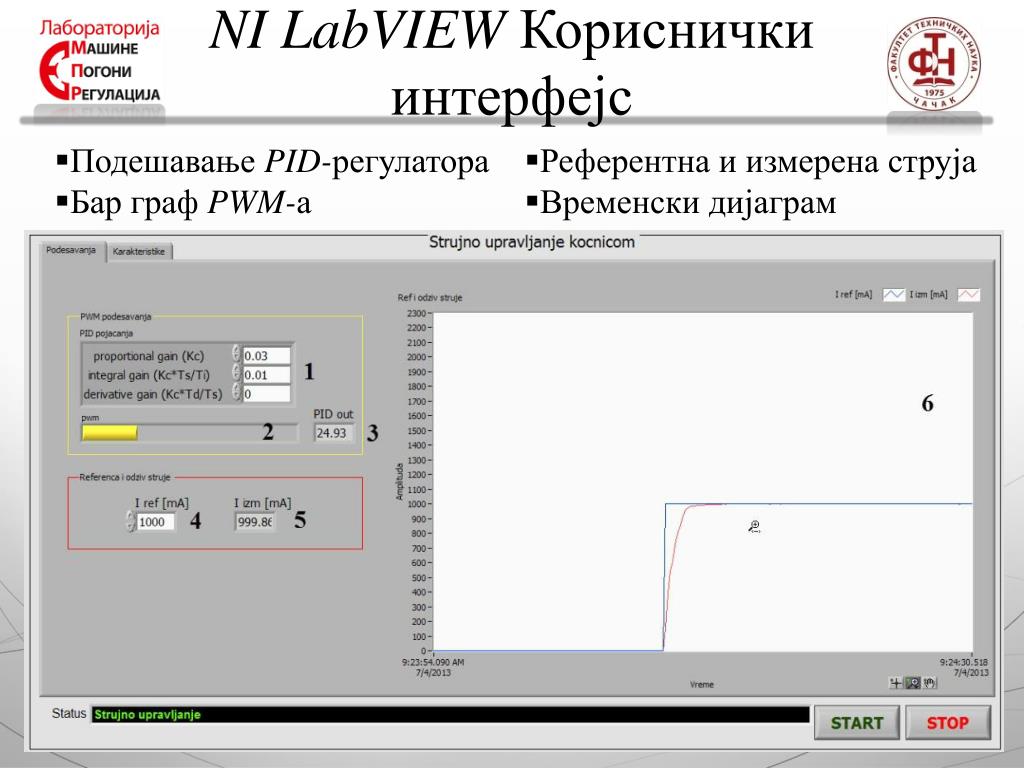The image size is (1024, 768).
Task: Click the 1000 y-axis tick label
Action: tap(416, 504)
